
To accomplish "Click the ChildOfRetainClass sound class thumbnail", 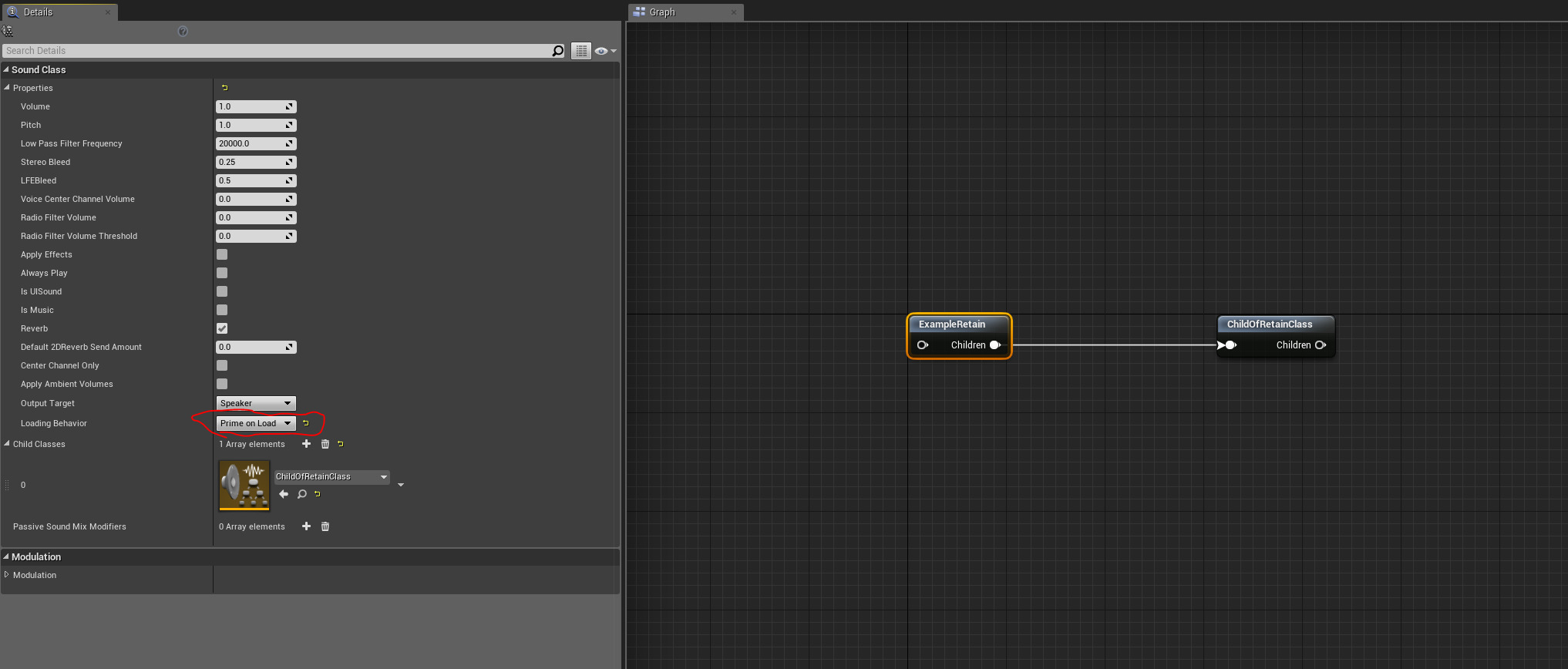I will click(x=244, y=486).
